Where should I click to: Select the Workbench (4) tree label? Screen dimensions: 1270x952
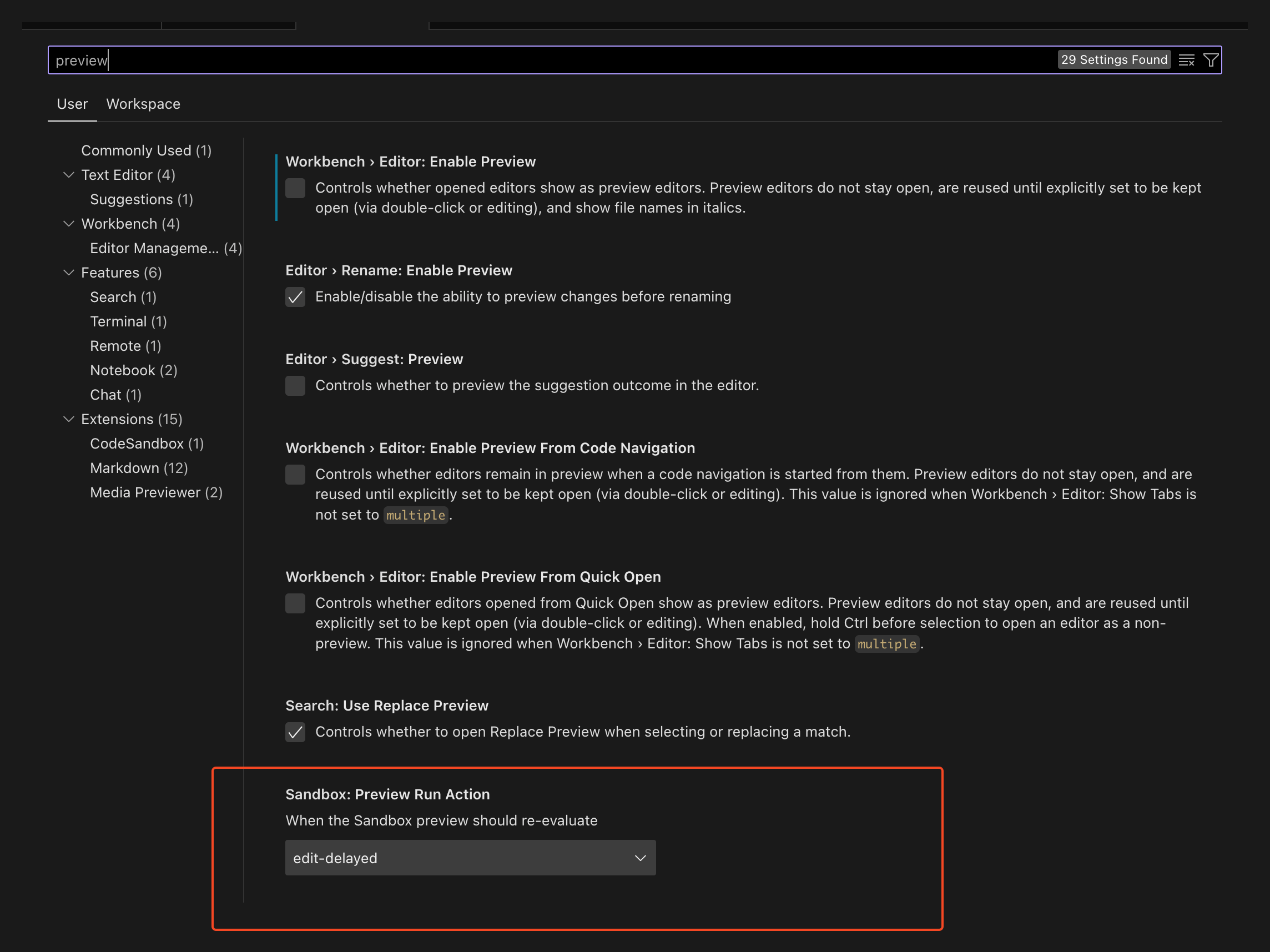tap(130, 223)
